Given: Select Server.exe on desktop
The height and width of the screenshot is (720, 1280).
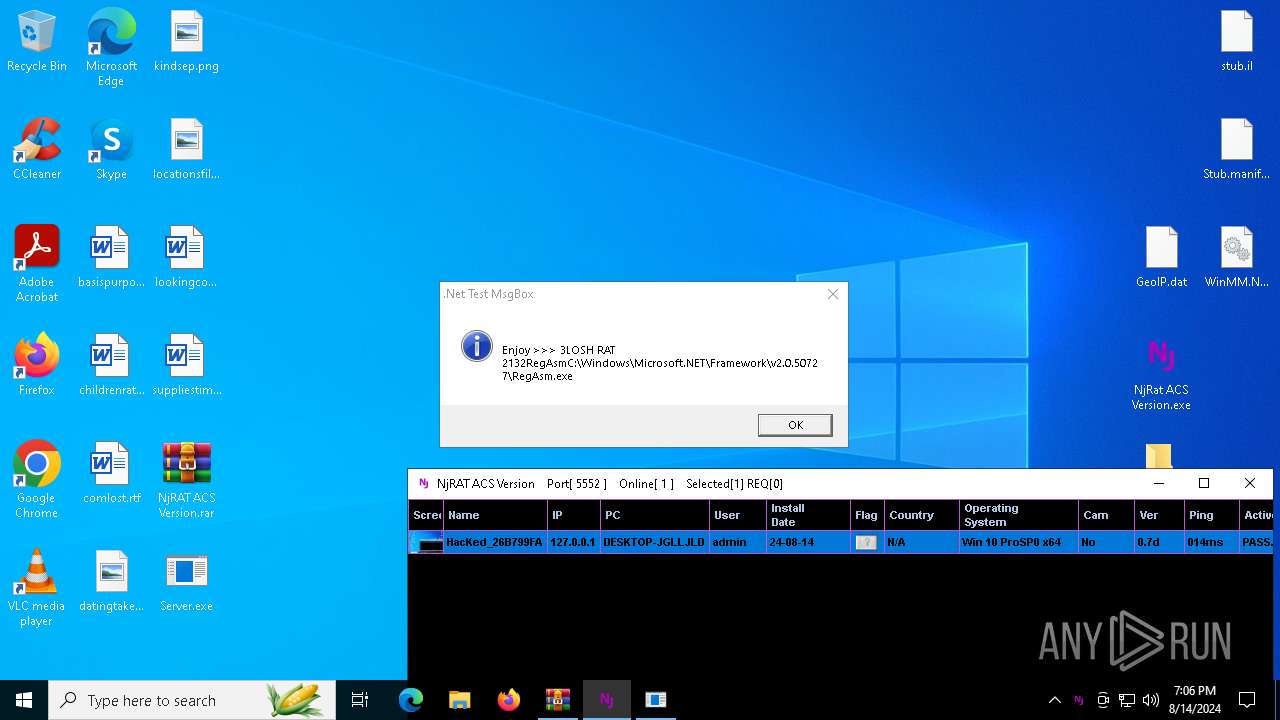Looking at the screenshot, I should pos(186,582).
